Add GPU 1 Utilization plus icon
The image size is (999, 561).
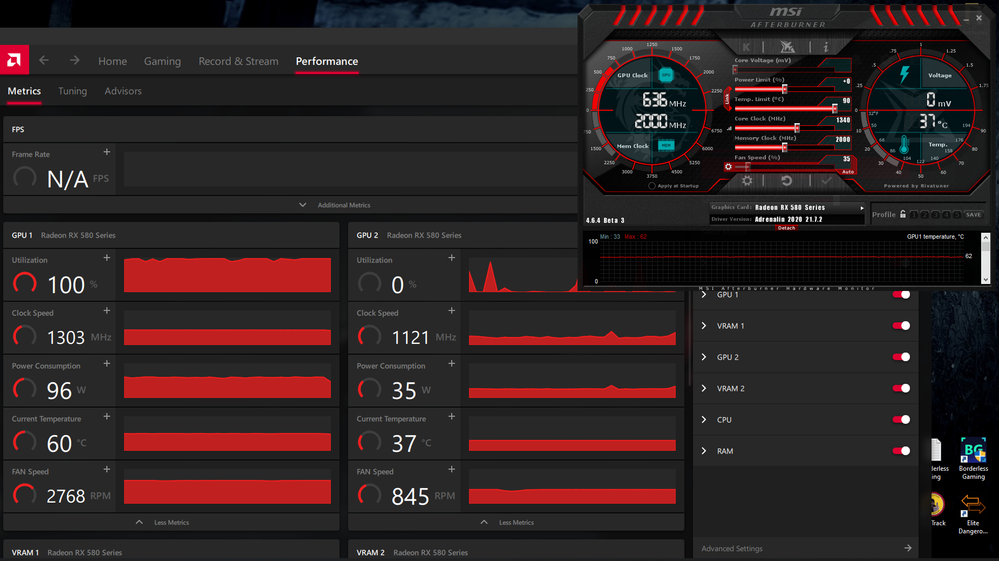pyautogui.click(x=107, y=258)
